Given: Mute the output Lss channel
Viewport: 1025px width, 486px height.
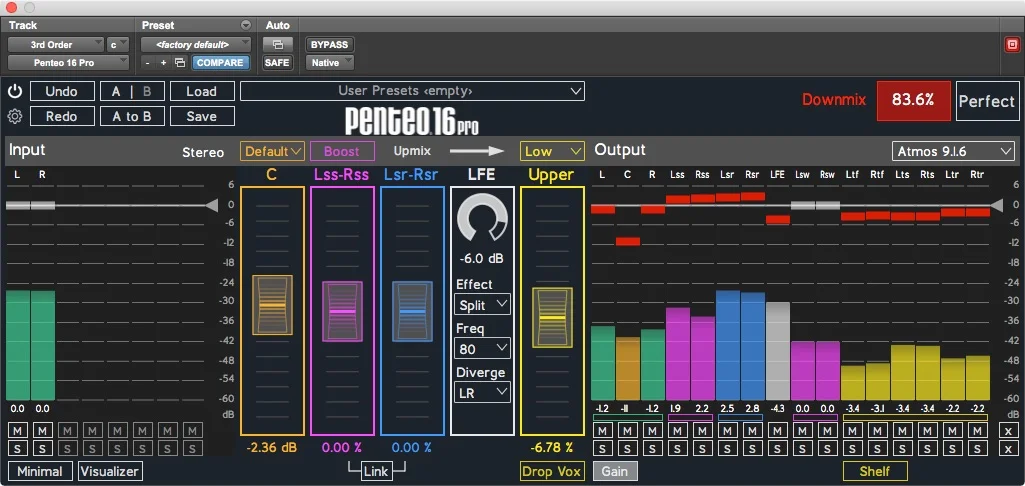Looking at the screenshot, I should pyautogui.click(x=678, y=430).
